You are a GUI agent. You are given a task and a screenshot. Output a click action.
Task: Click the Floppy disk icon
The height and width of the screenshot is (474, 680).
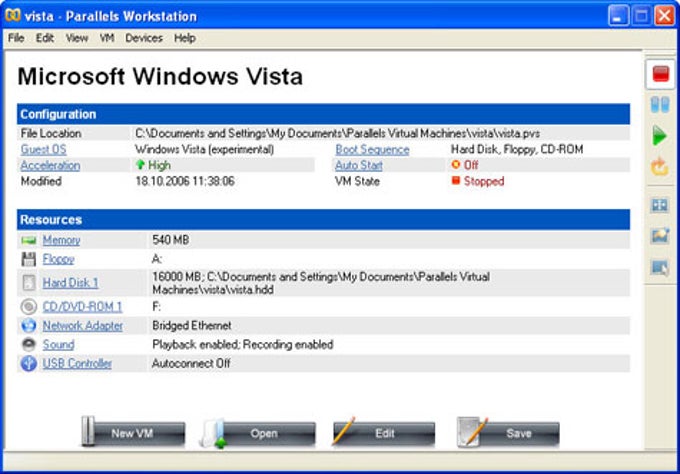click(x=29, y=259)
